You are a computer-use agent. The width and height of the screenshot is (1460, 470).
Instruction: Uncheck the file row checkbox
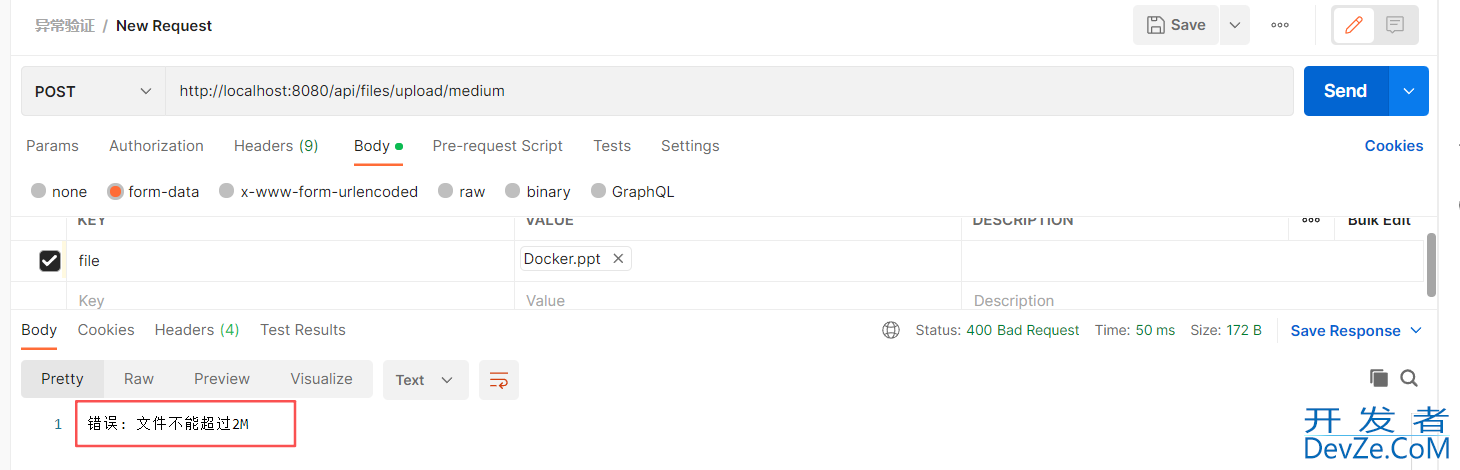[49, 260]
